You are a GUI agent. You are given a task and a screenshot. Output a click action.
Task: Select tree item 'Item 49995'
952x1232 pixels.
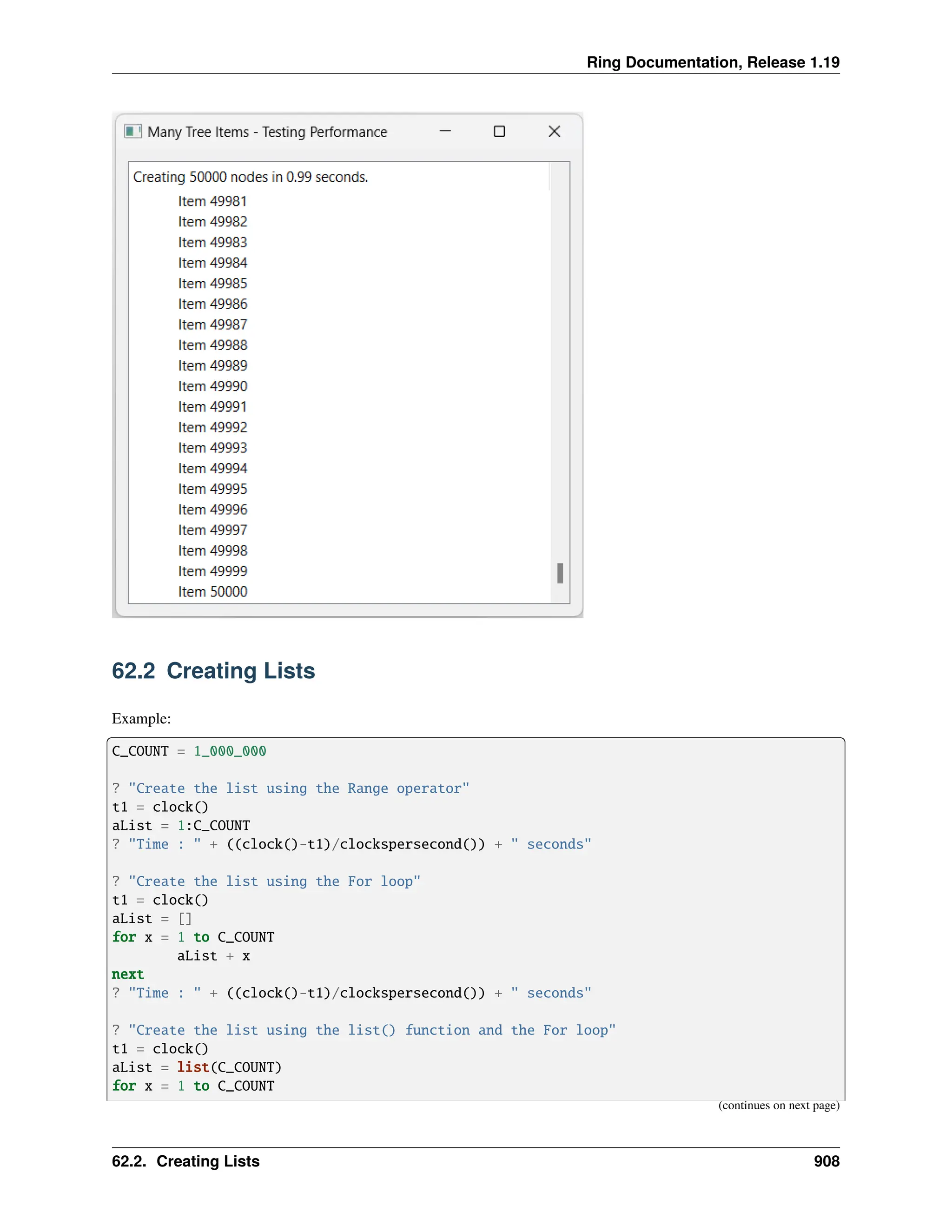coord(212,489)
